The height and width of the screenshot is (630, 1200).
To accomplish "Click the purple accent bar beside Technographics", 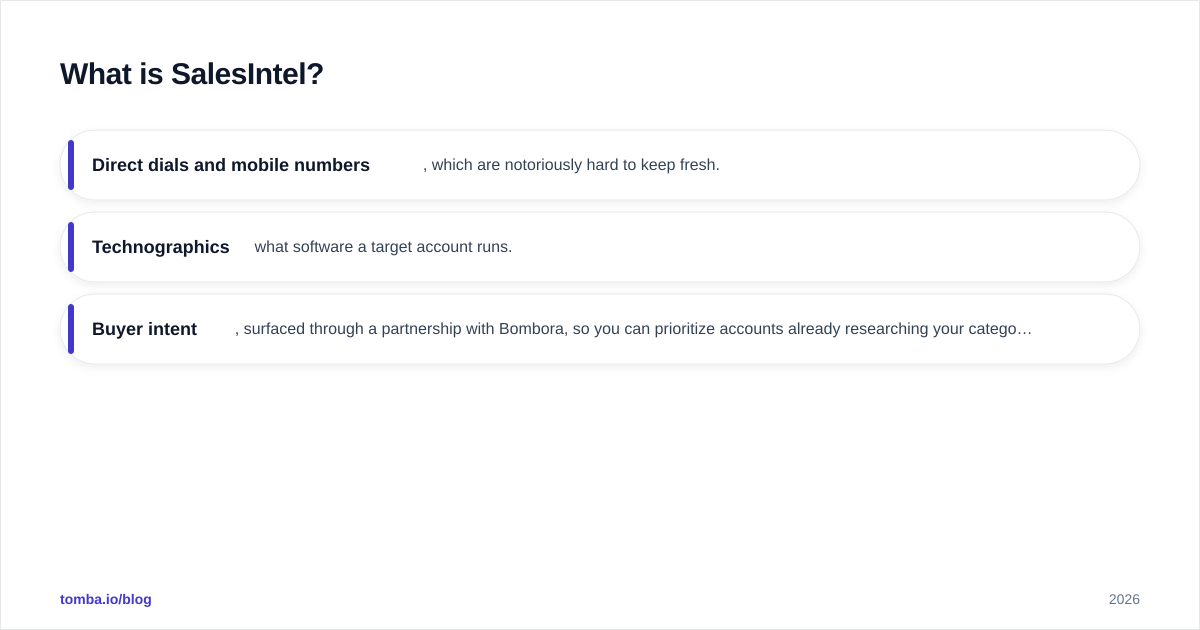I will point(71,247).
